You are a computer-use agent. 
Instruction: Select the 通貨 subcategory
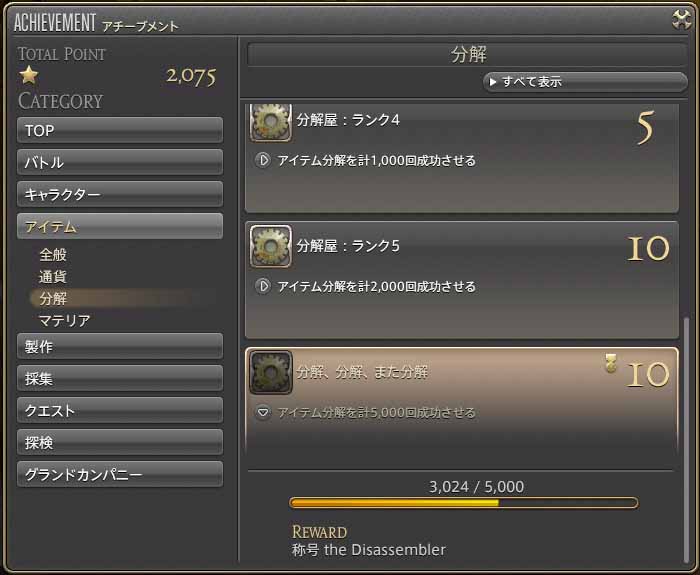pyautogui.click(x=53, y=277)
